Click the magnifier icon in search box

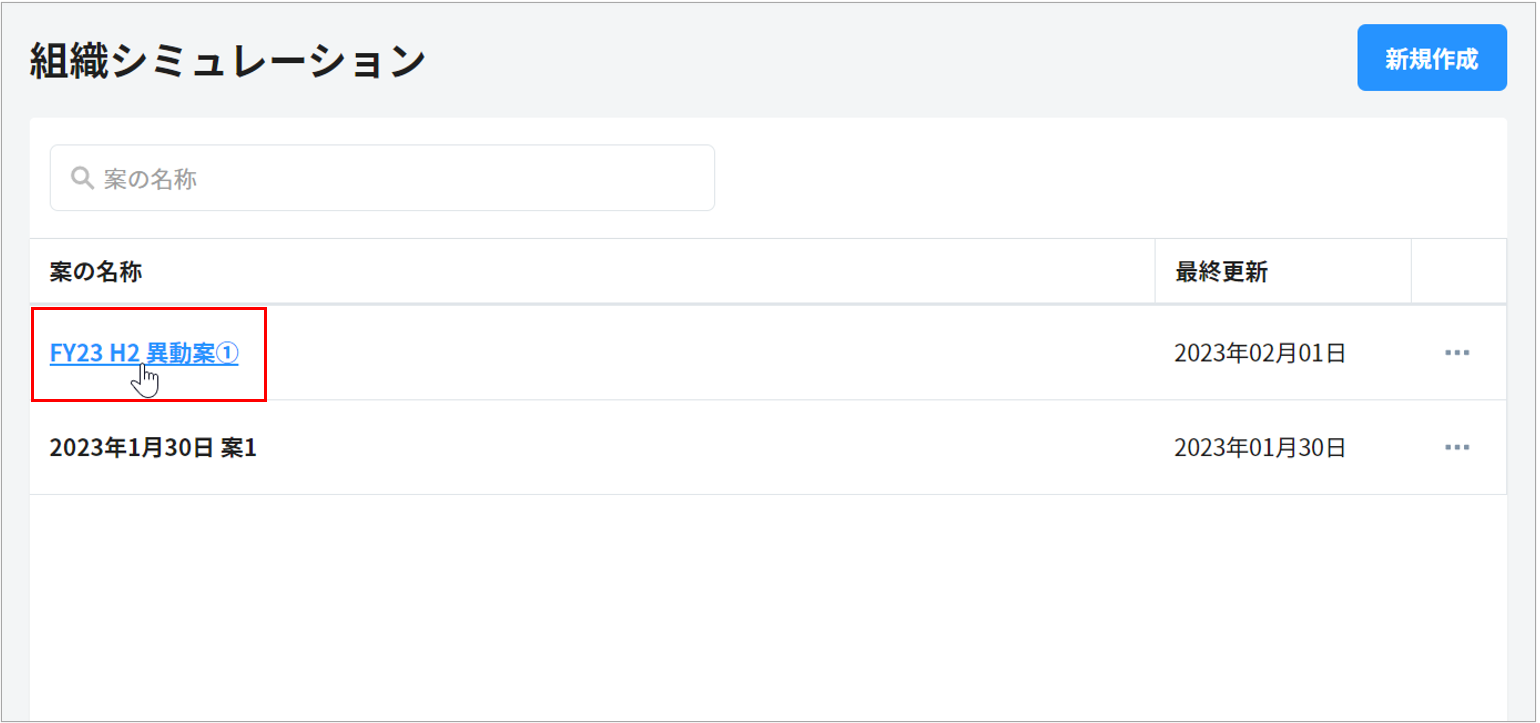coord(82,178)
